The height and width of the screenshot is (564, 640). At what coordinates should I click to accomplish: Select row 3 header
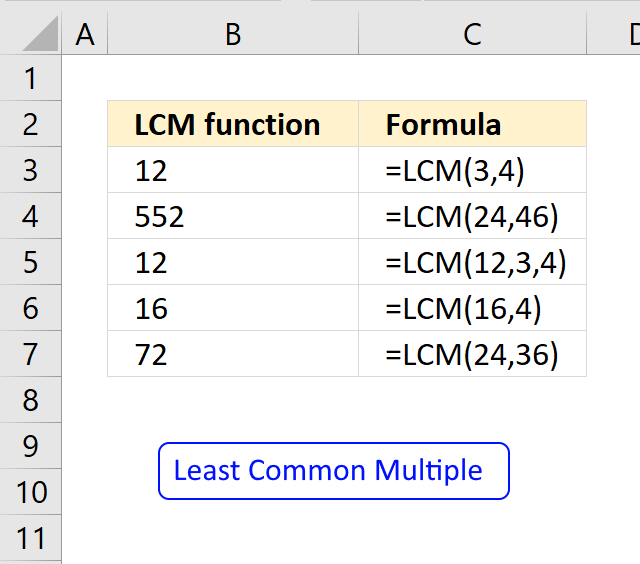pyautogui.click(x=31, y=170)
